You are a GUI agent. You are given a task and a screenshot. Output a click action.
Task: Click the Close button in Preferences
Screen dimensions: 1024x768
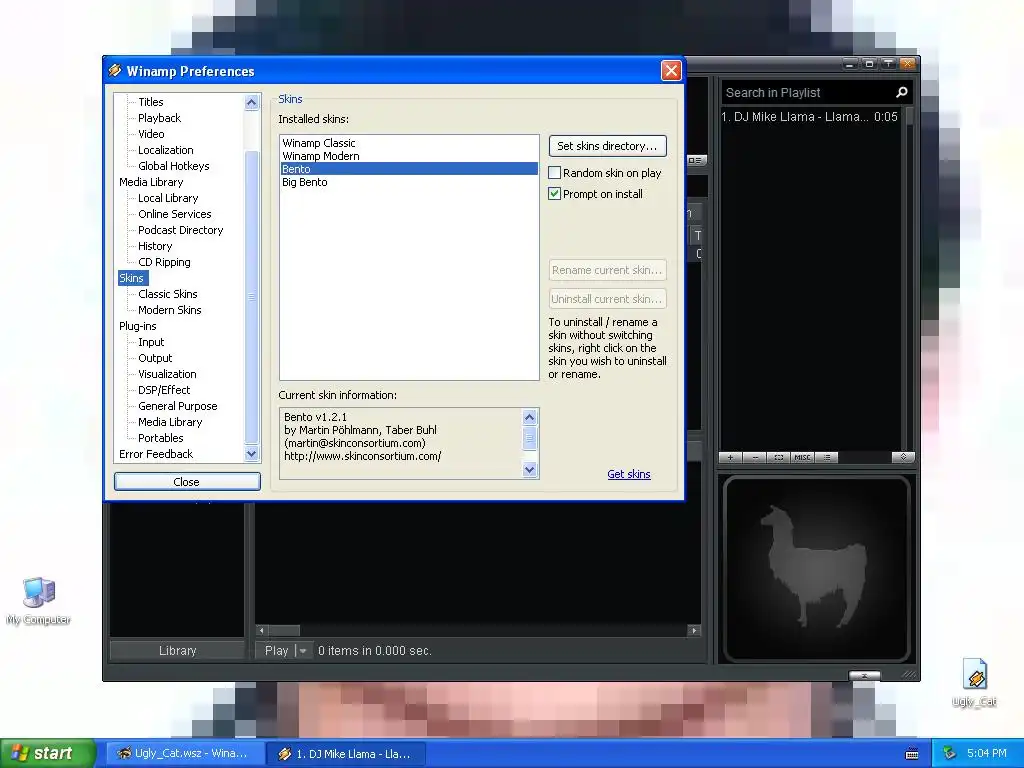(x=187, y=481)
